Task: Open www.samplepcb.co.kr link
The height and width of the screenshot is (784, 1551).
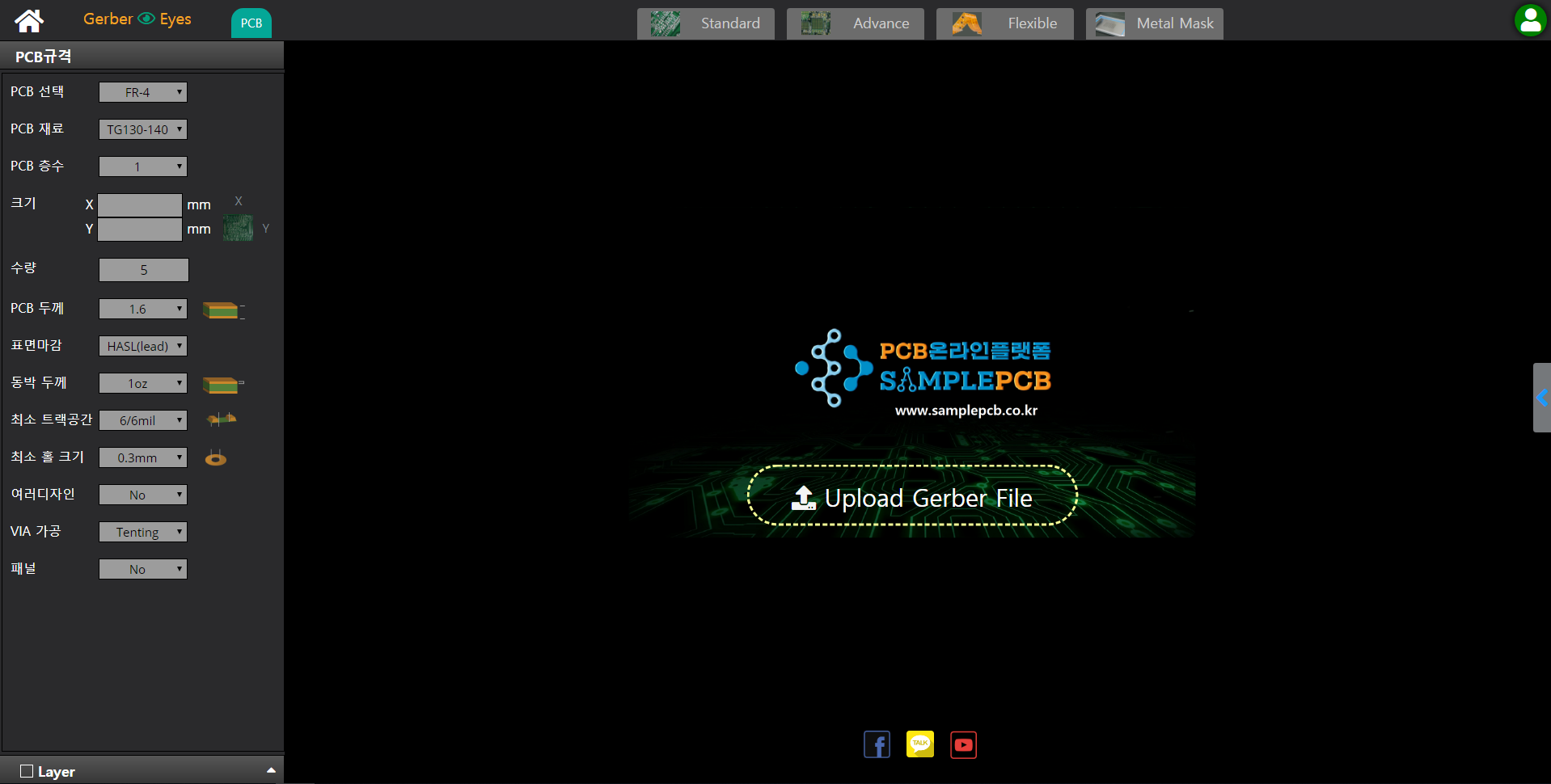Action: tap(966, 411)
